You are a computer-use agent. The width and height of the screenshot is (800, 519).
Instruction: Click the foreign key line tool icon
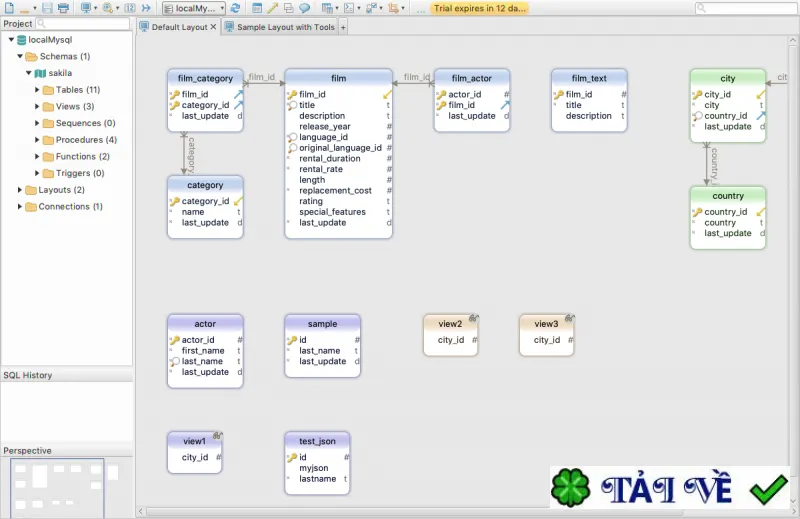click(273, 8)
